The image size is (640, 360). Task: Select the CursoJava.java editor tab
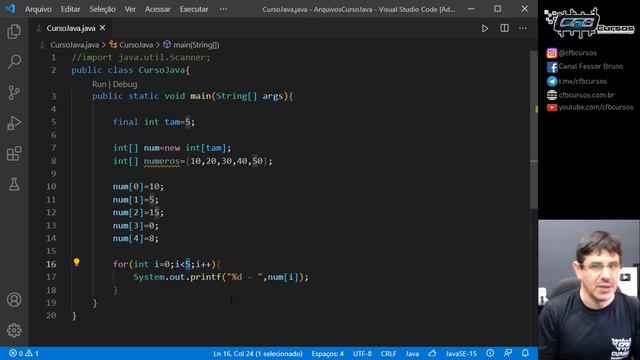(71, 28)
